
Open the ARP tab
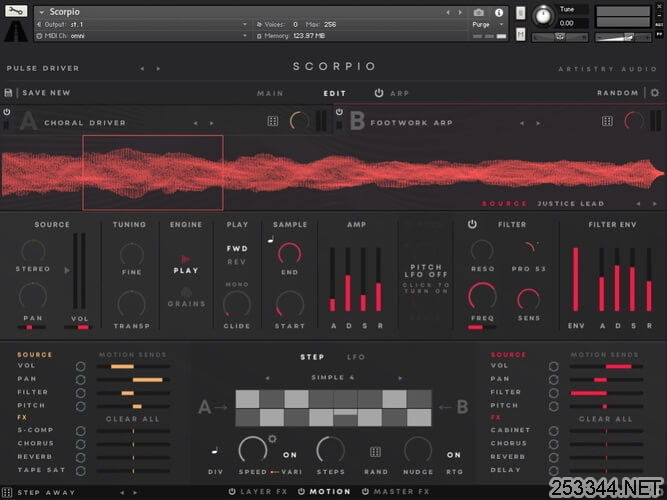tap(399, 93)
